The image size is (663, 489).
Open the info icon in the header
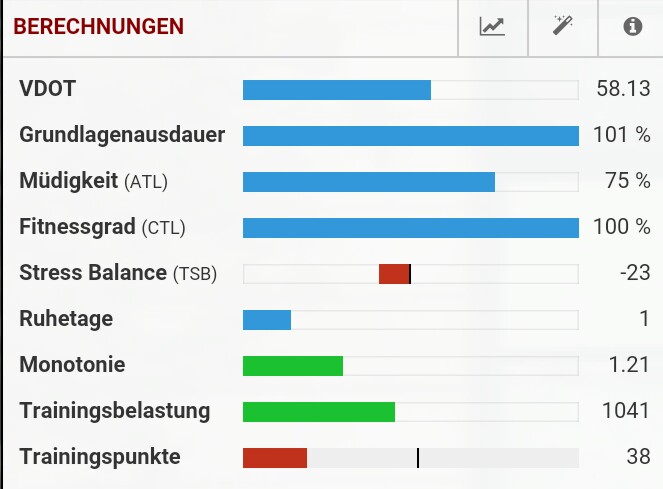pyautogui.click(x=632, y=27)
